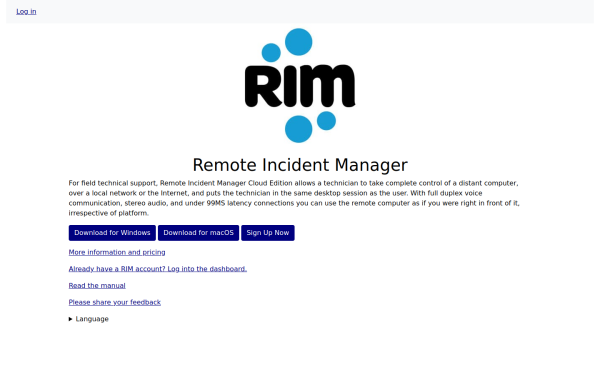Open the Log in link at top

pyautogui.click(x=26, y=11)
